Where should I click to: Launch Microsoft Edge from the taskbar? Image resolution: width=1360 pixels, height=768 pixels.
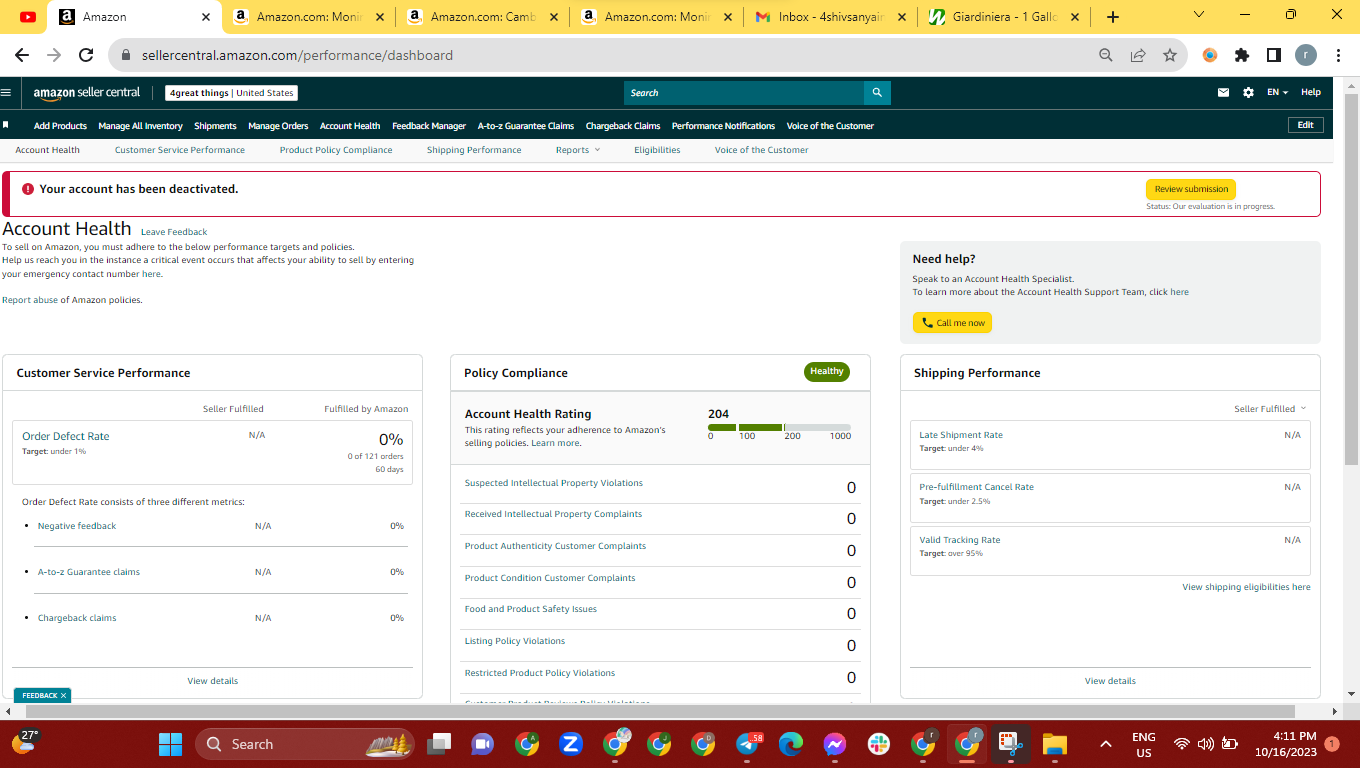tap(791, 744)
